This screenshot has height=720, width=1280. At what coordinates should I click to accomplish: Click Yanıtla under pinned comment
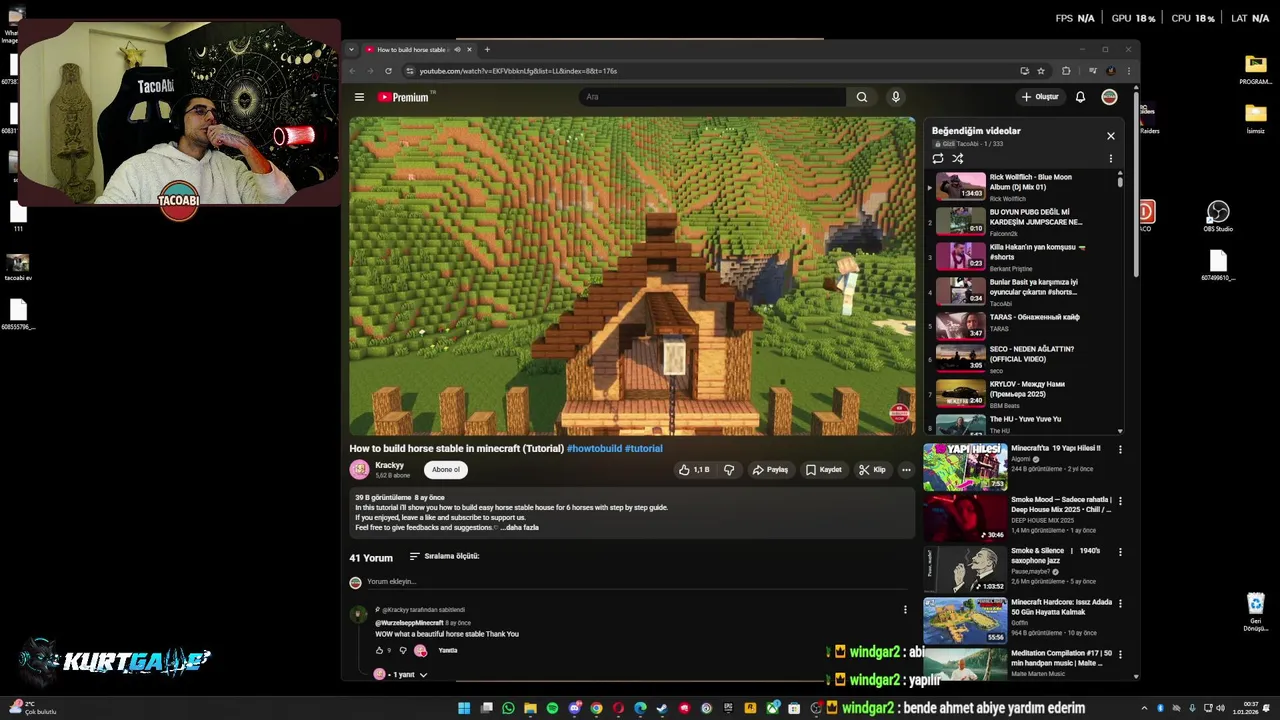point(448,650)
